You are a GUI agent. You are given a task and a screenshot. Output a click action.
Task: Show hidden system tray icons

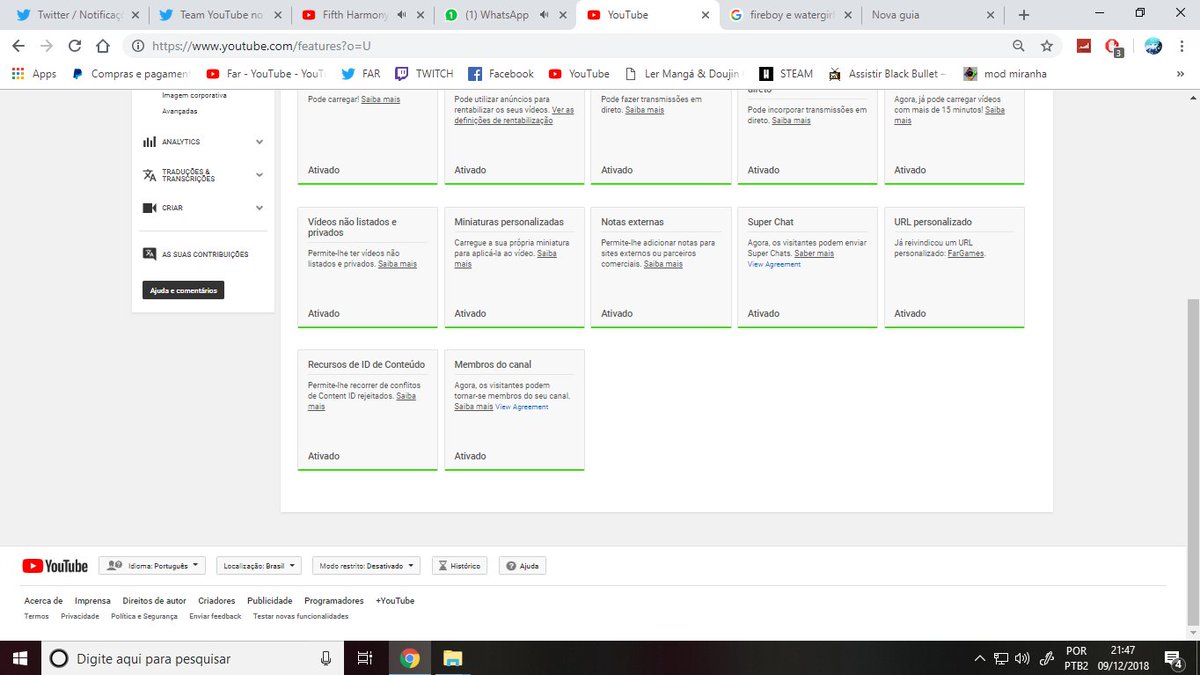tap(979, 658)
